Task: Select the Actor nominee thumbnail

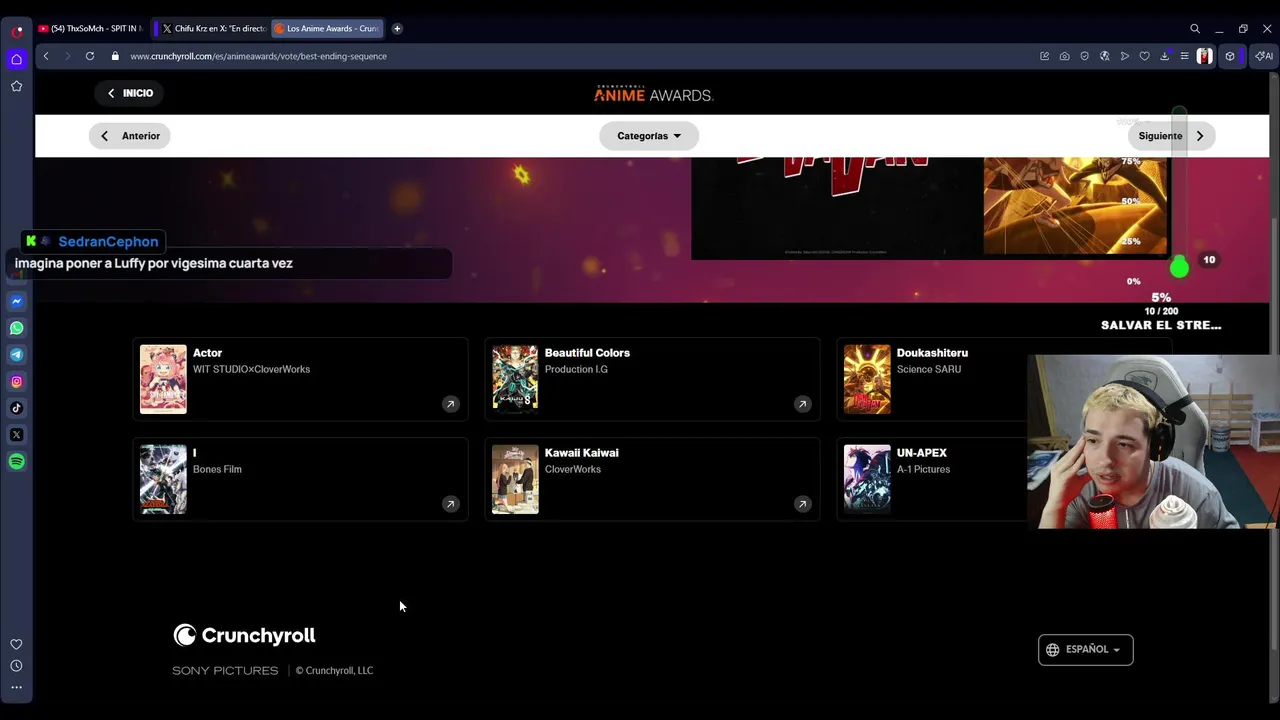Action: [x=163, y=379]
